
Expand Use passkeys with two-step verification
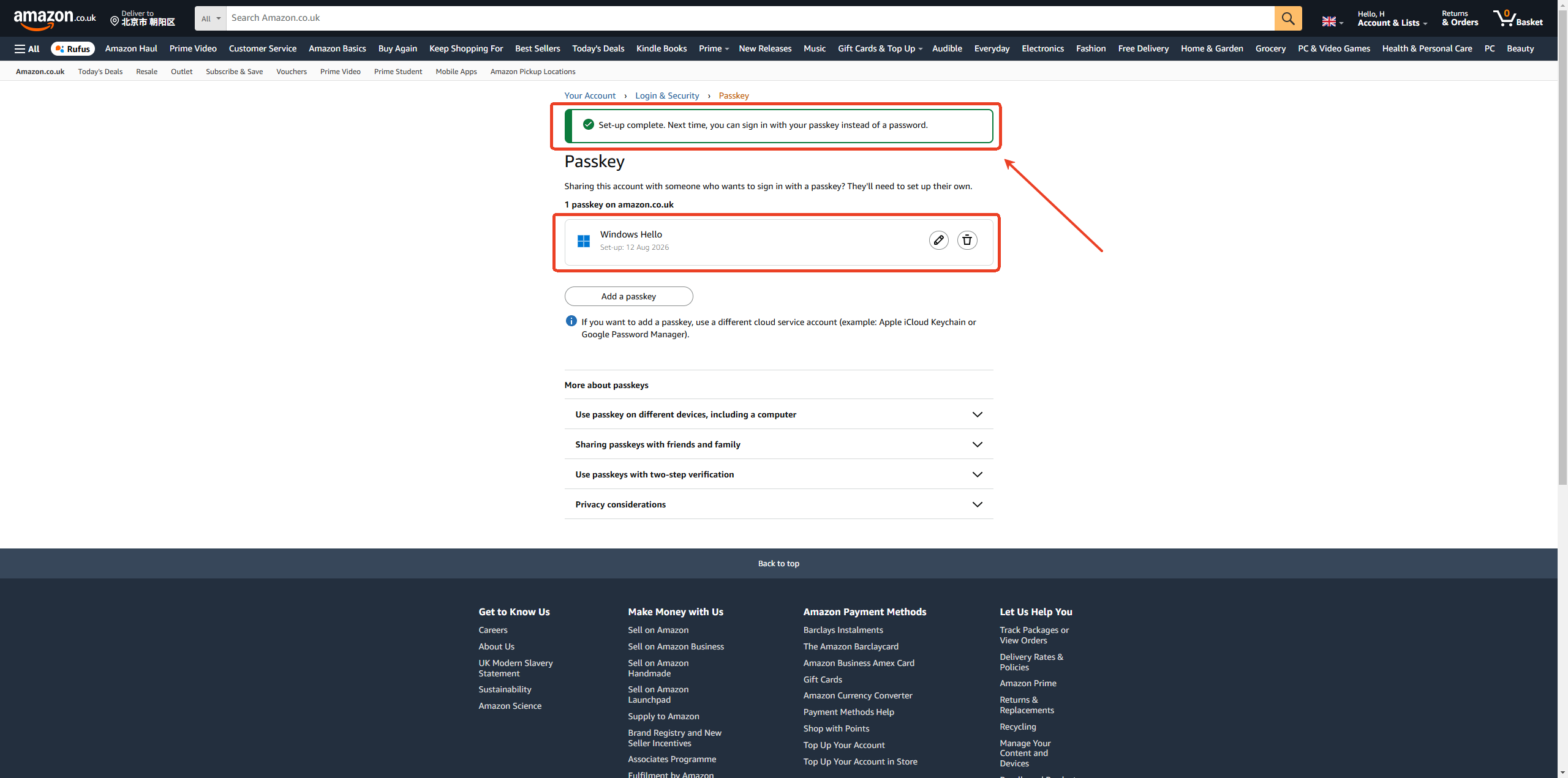[x=778, y=474]
